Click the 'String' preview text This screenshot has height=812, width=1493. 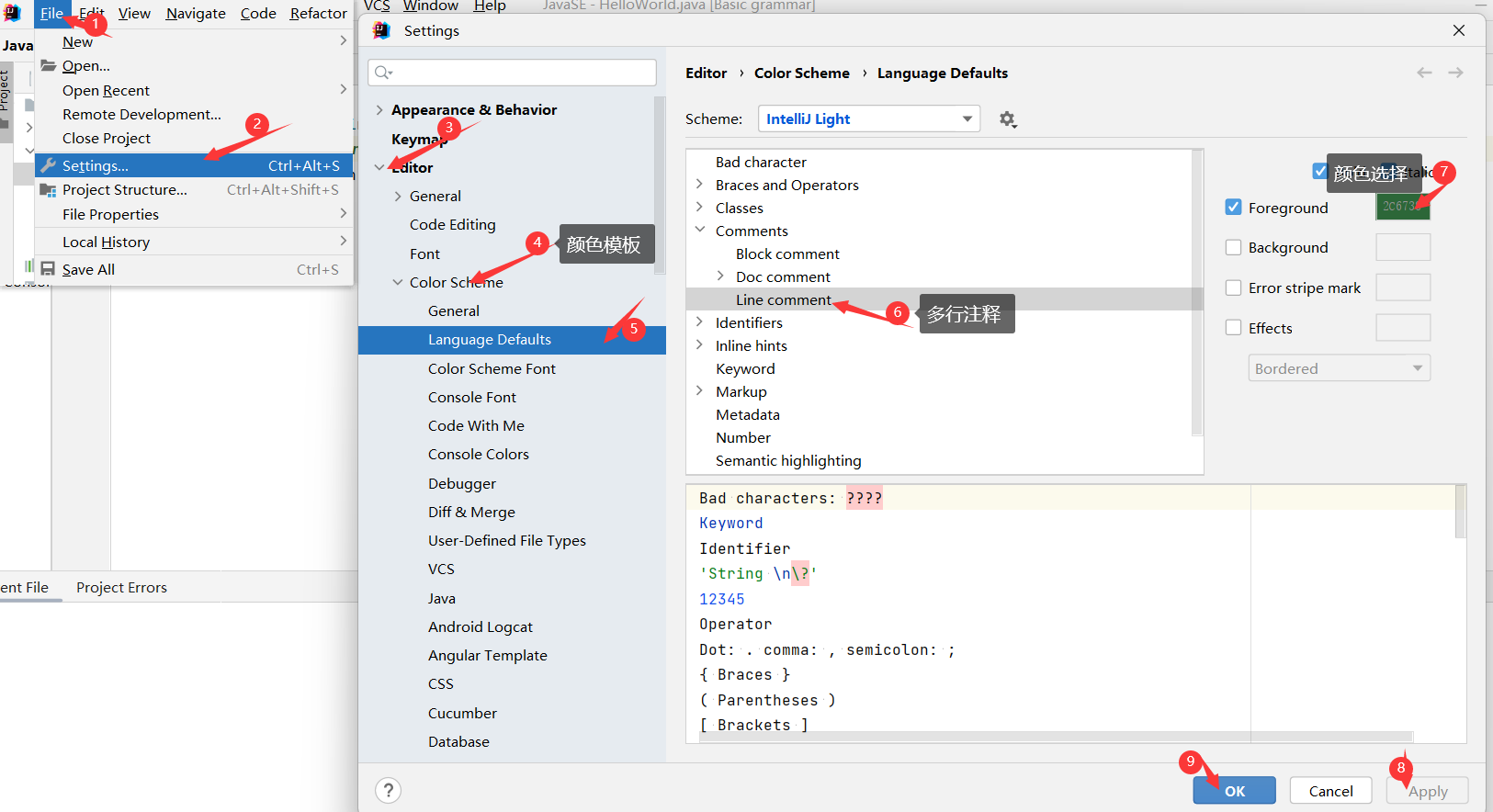(758, 573)
